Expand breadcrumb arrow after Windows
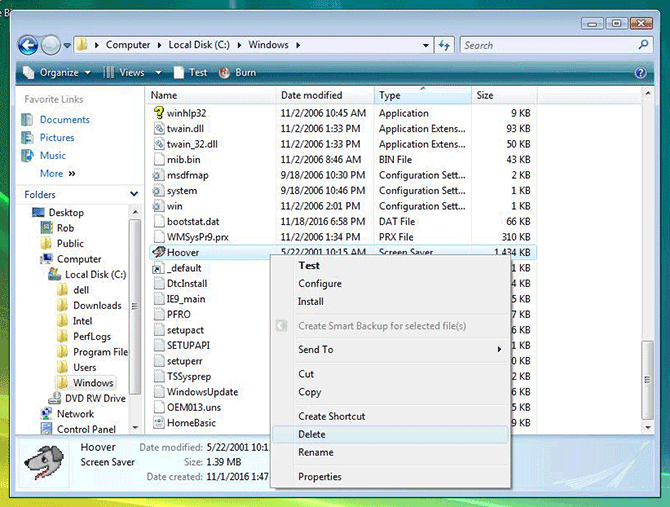Screen dimensions: 670x507 [x=298, y=45]
